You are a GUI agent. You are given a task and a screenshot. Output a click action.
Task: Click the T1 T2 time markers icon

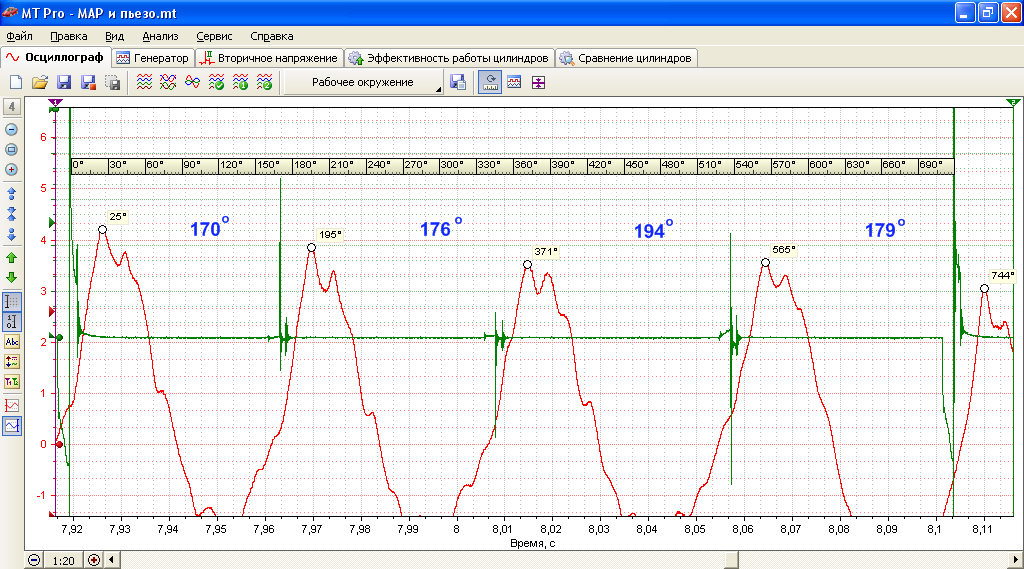coord(12,382)
